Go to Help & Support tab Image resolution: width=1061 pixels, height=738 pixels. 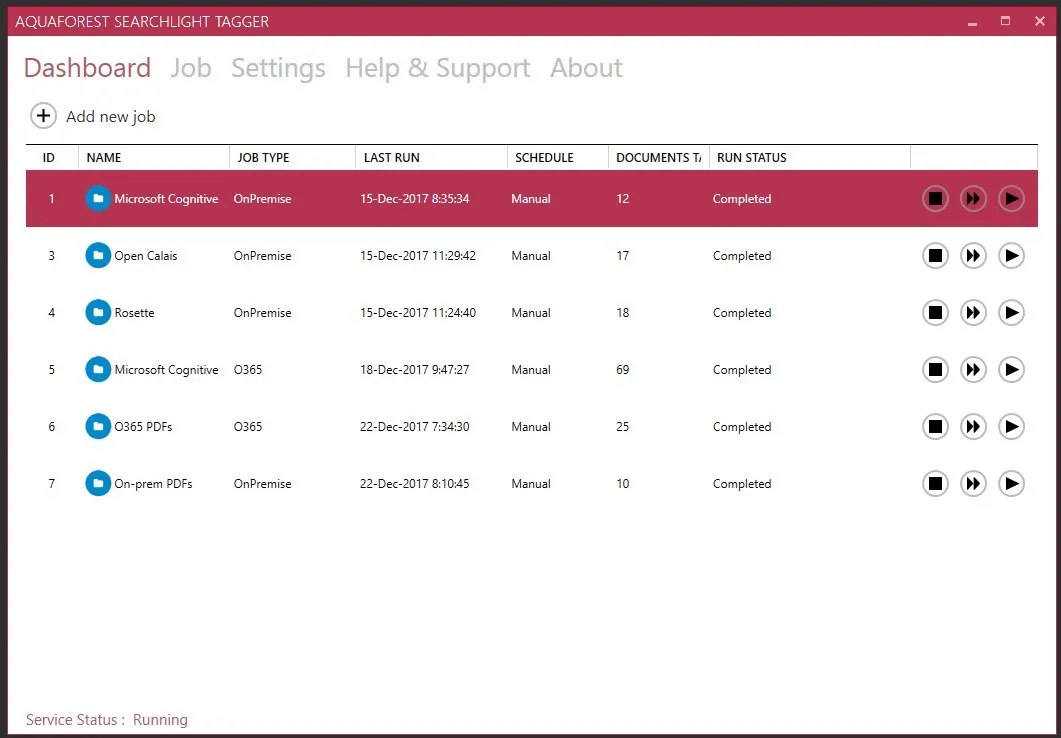pyautogui.click(x=437, y=68)
